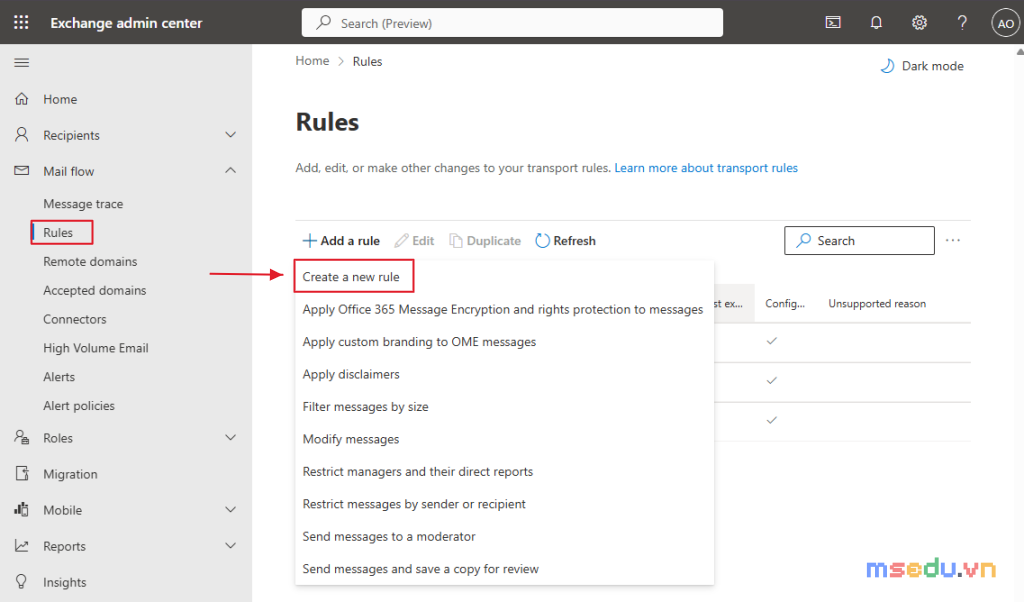Open the AO account avatar
The image size is (1024, 602).
click(1006, 24)
